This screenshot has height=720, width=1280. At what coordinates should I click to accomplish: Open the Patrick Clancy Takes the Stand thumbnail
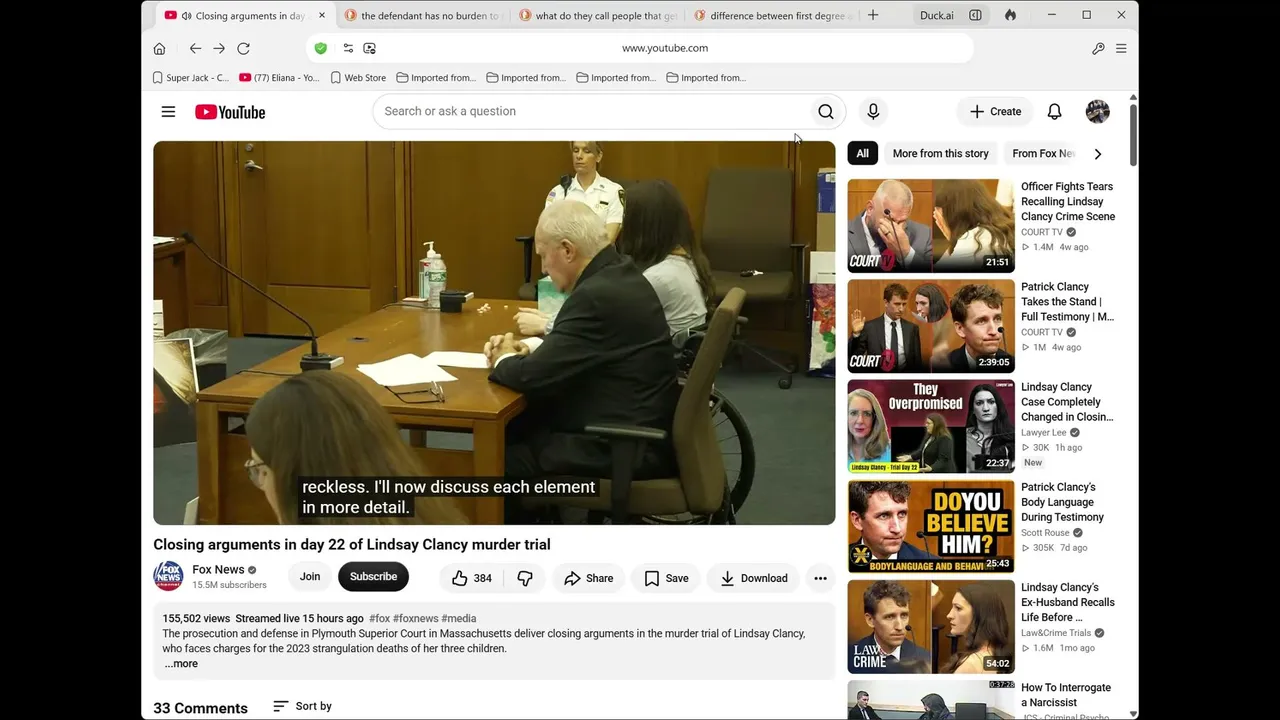pos(931,326)
